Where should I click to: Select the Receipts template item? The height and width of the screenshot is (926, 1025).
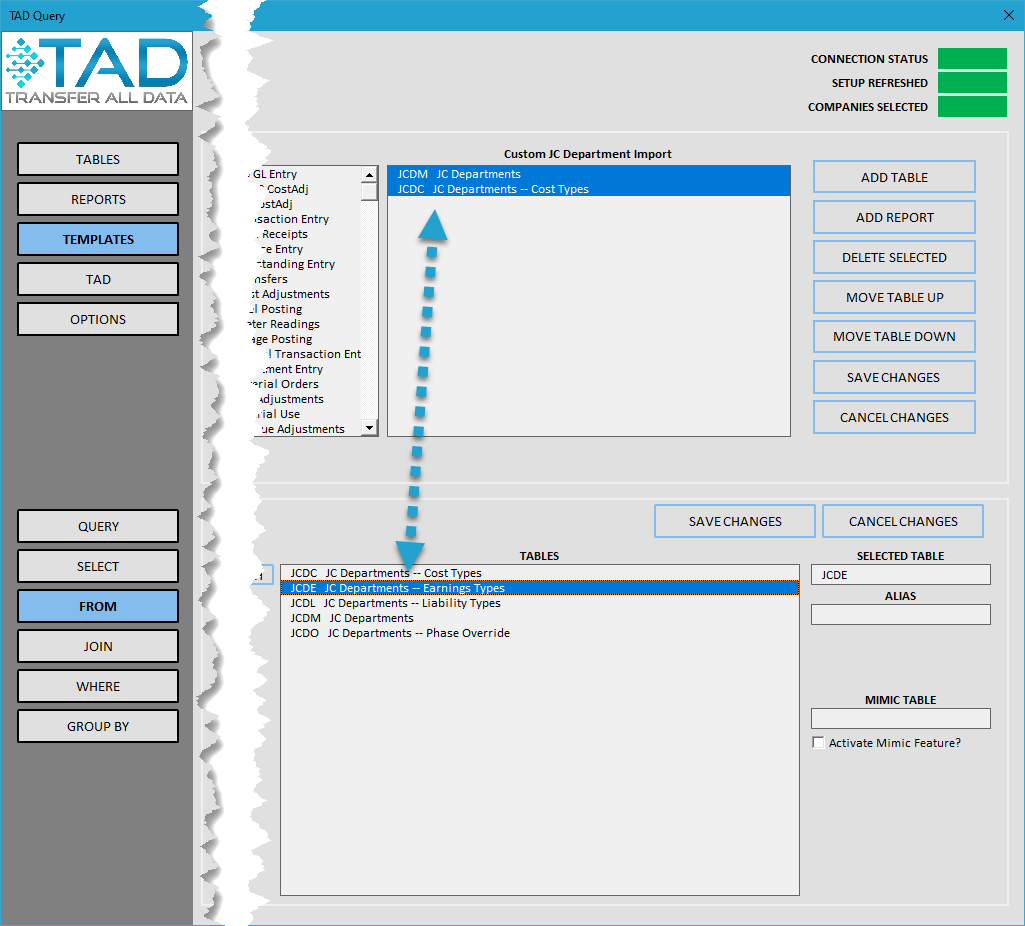(x=305, y=234)
